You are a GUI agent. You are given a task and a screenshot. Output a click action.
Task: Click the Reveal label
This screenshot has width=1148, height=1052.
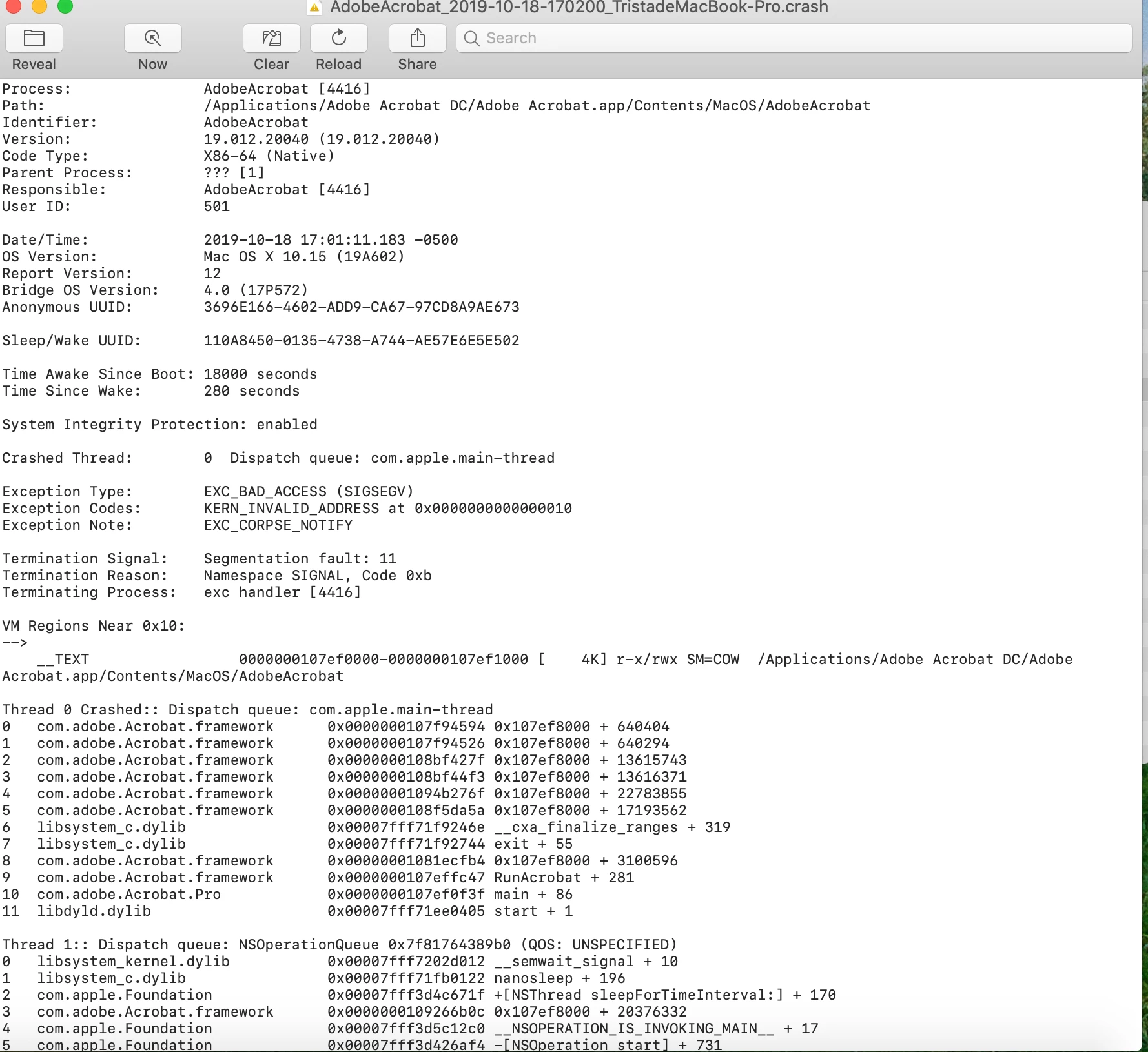pos(34,65)
